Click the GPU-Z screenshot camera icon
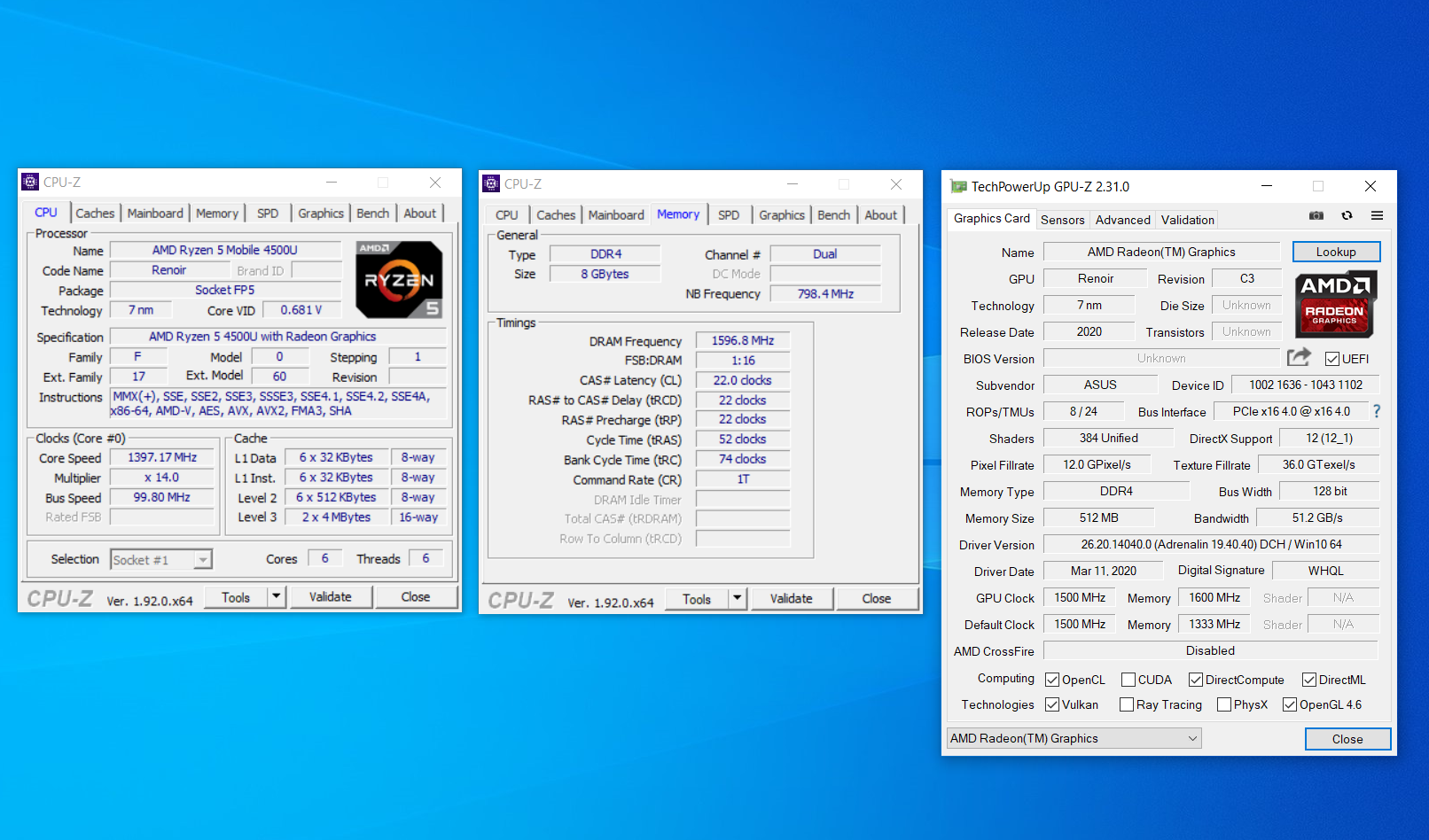Viewport: 1429px width, 840px height. click(1316, 215)
